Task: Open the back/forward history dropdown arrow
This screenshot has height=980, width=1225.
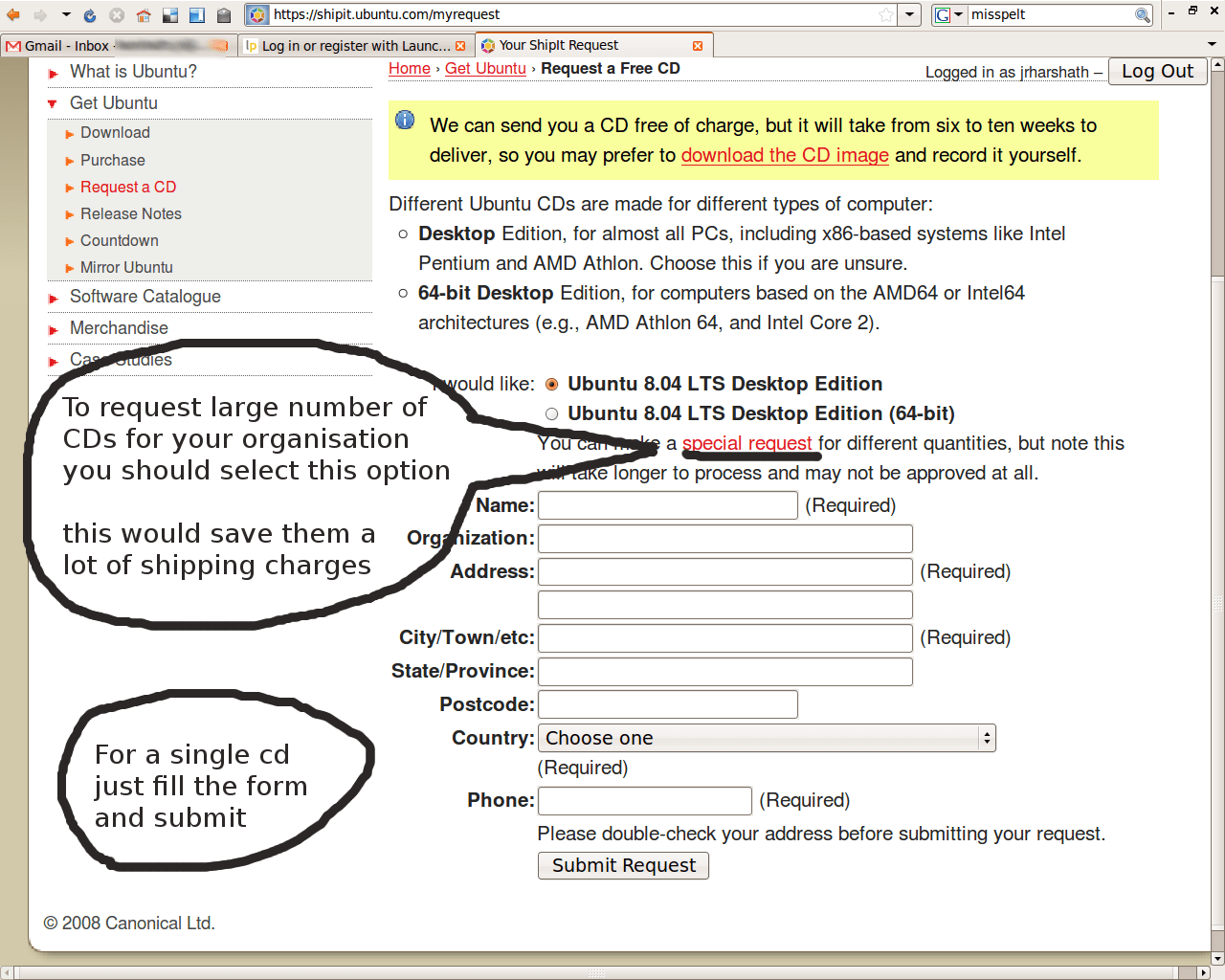Action: tap(66, 14)
